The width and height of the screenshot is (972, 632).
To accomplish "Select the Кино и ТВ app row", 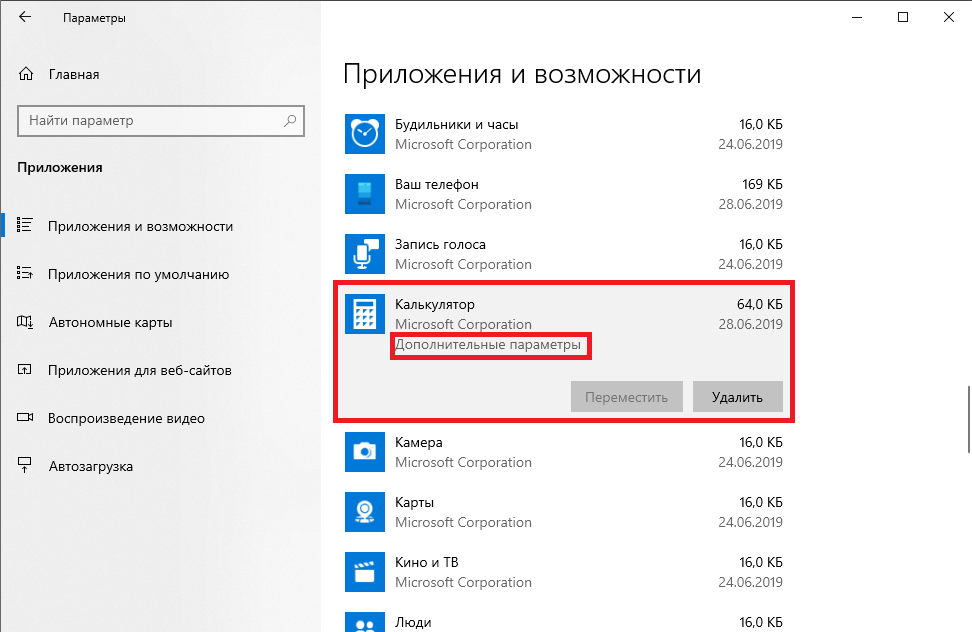I will [x=563, y=572].
